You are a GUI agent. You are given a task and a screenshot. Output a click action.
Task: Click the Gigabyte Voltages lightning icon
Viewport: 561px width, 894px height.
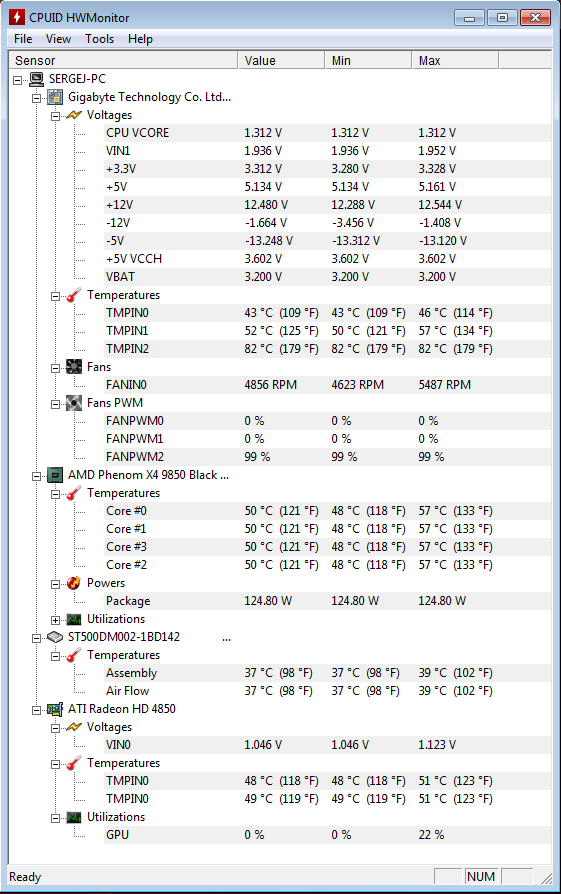click(x=74, y=115)
